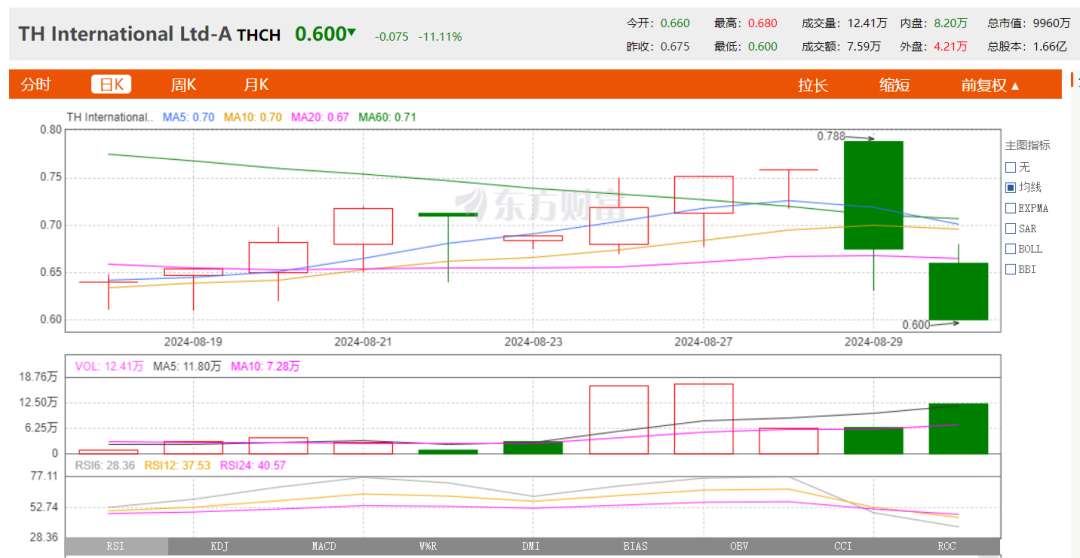Viewport: 1080px width, 558px height.
Task: Check the BBI indicator box
Action: (x=1010, y=269)
